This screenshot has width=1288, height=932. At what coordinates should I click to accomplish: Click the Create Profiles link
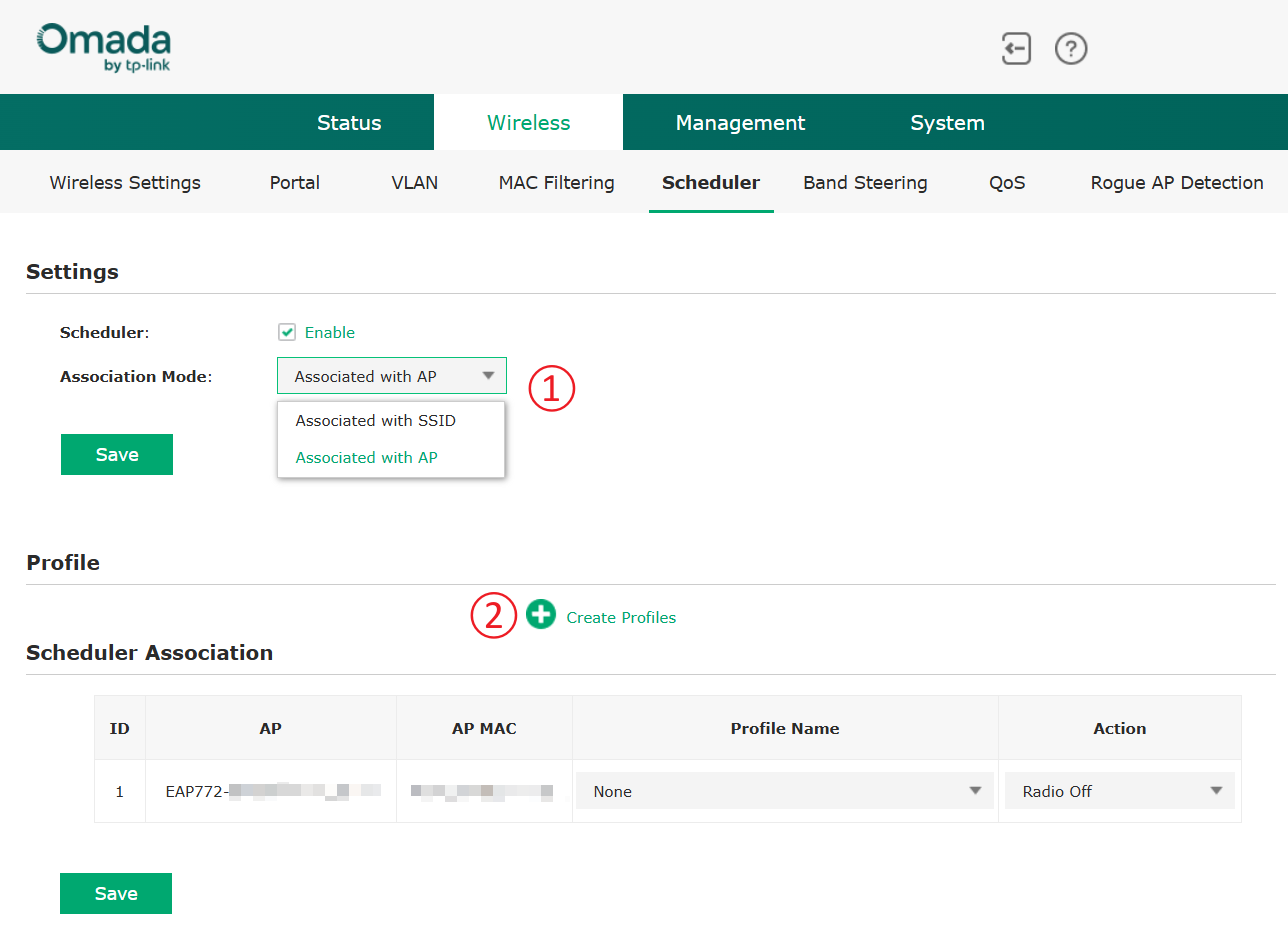click(621, 617)
